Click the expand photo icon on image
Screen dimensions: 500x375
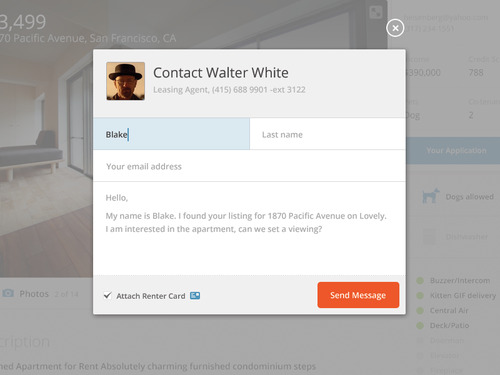pos(376,13)
